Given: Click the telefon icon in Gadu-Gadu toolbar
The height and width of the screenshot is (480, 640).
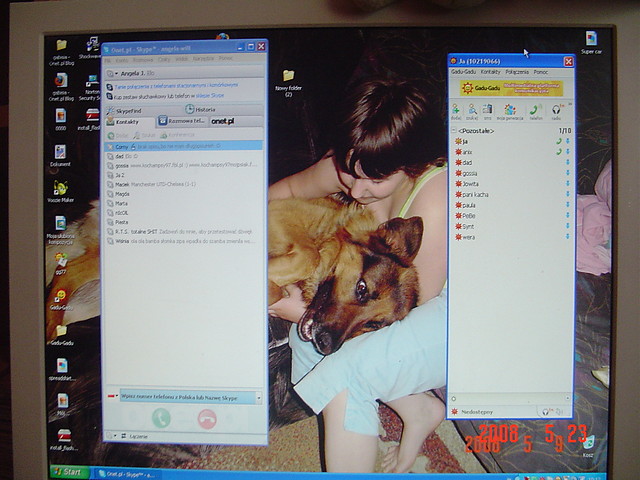Looking at the screenshot, I should click(536, 111).
